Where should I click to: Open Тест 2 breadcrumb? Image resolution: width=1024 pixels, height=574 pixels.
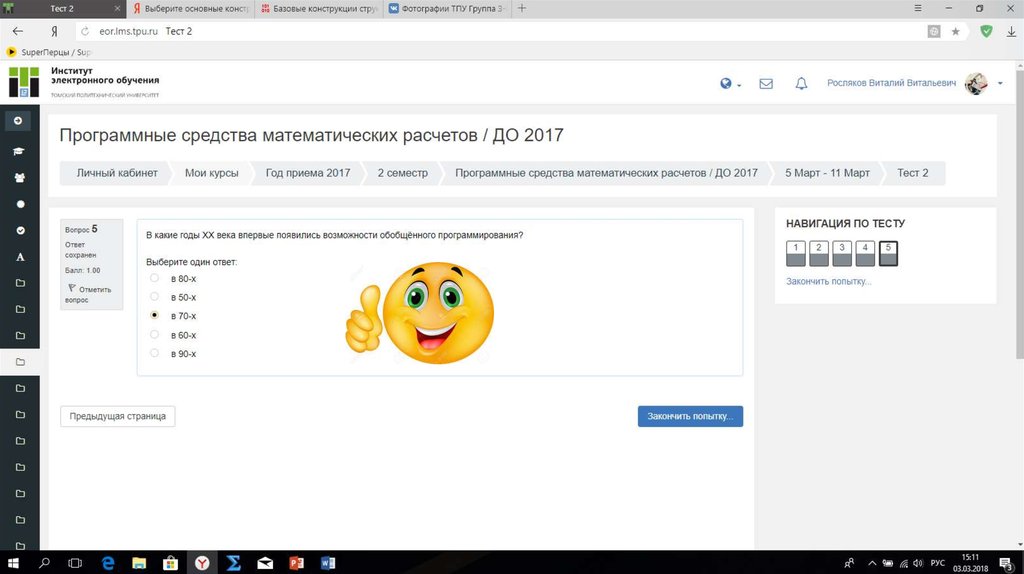(x=912, y=173)
